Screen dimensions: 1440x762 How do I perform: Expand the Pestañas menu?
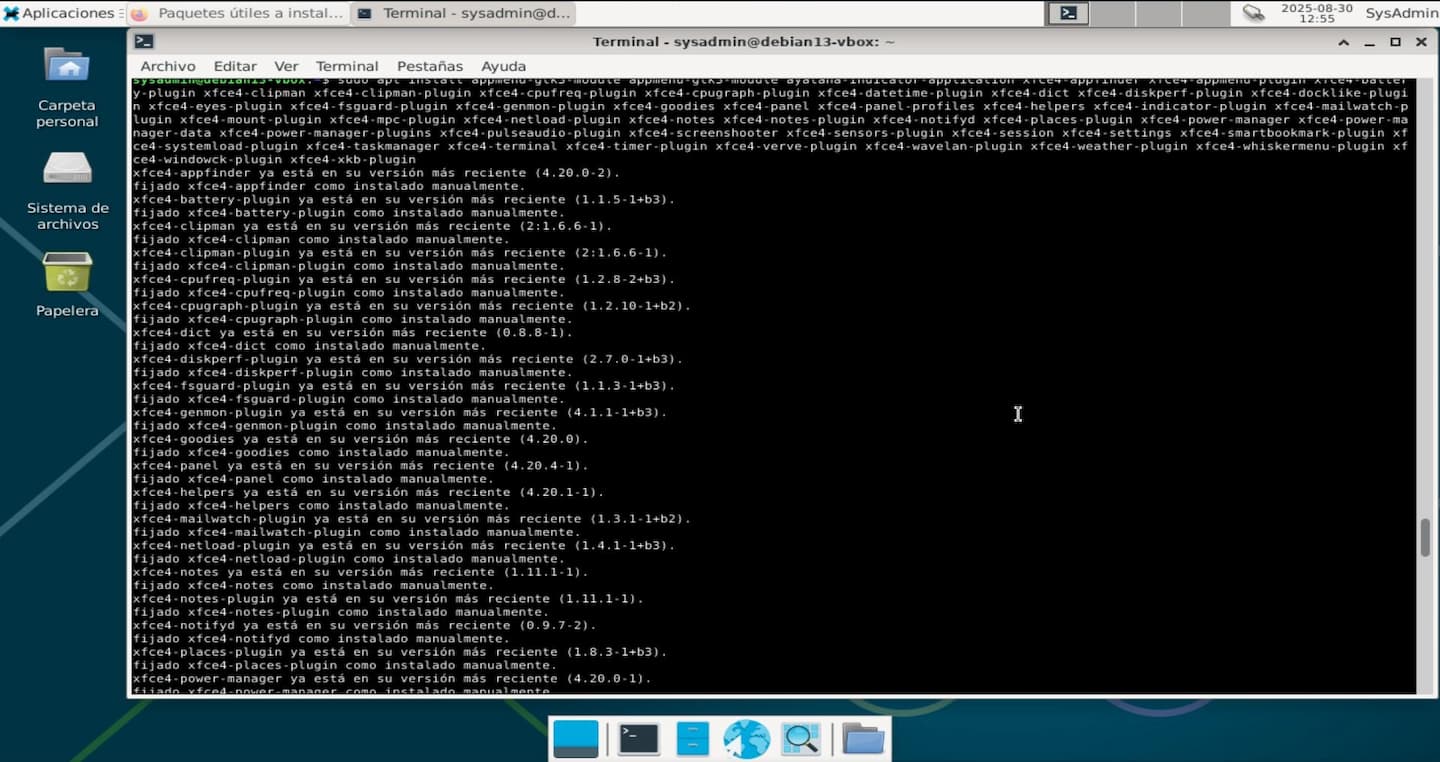(x=429, y=66)
